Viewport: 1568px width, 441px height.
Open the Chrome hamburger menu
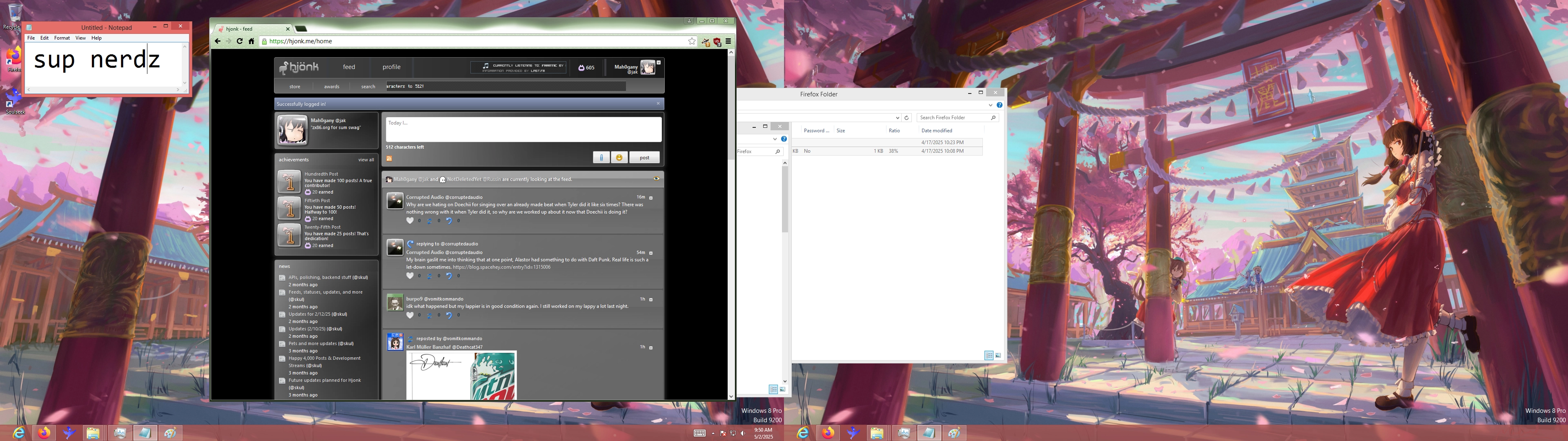[x=728, y=41]
